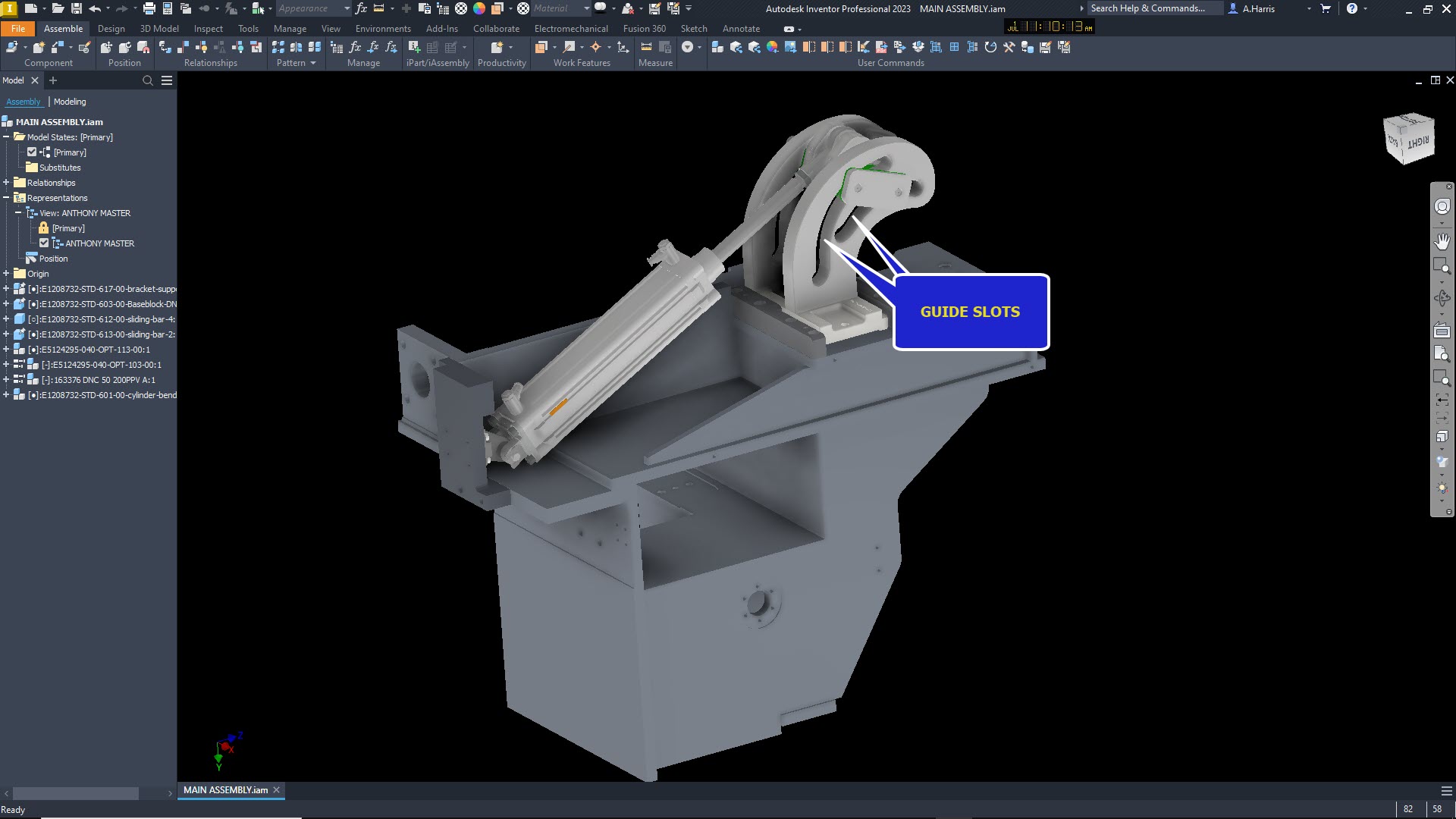Open the Parameters fx tool in Manage
Viewport: 1456px width, 819px height.
click(x=354, y=46)
